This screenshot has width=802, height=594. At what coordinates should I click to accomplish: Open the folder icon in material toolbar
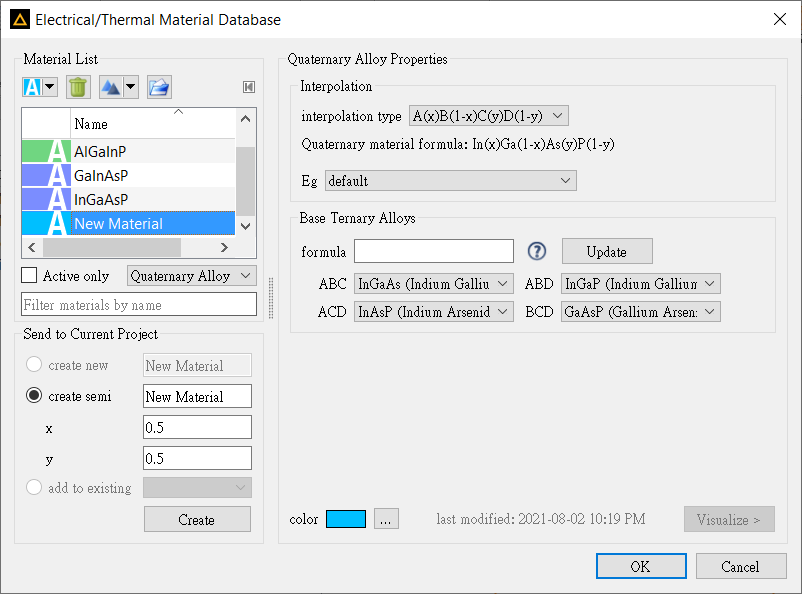pos(159,87)
